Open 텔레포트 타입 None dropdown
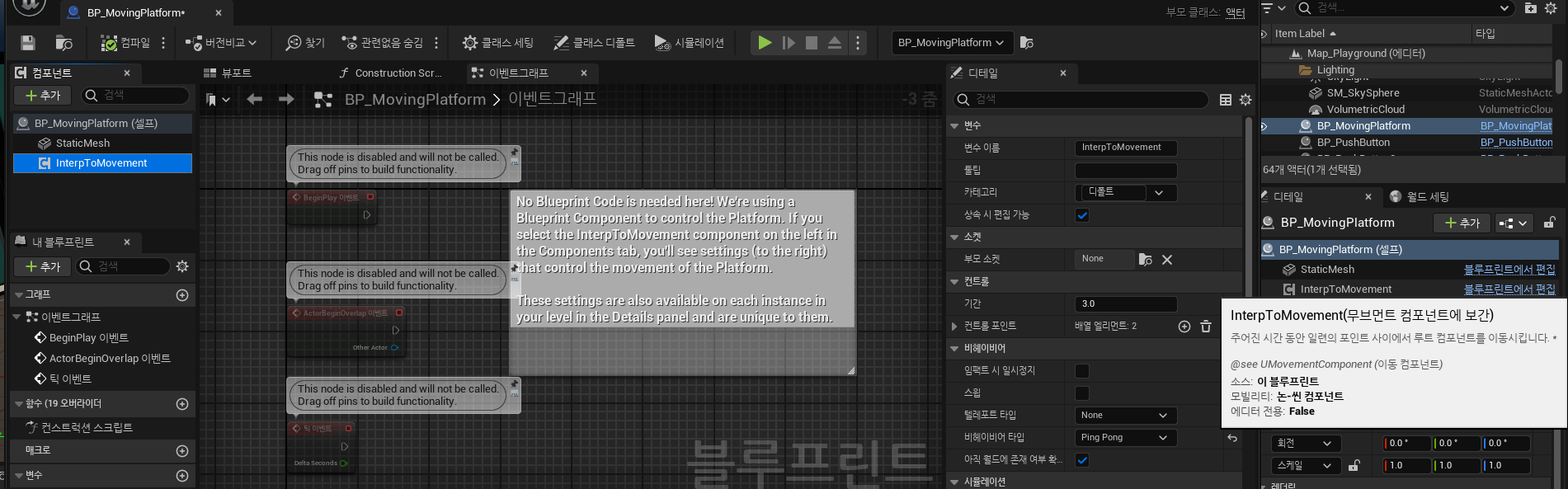 click(1125, 416)
